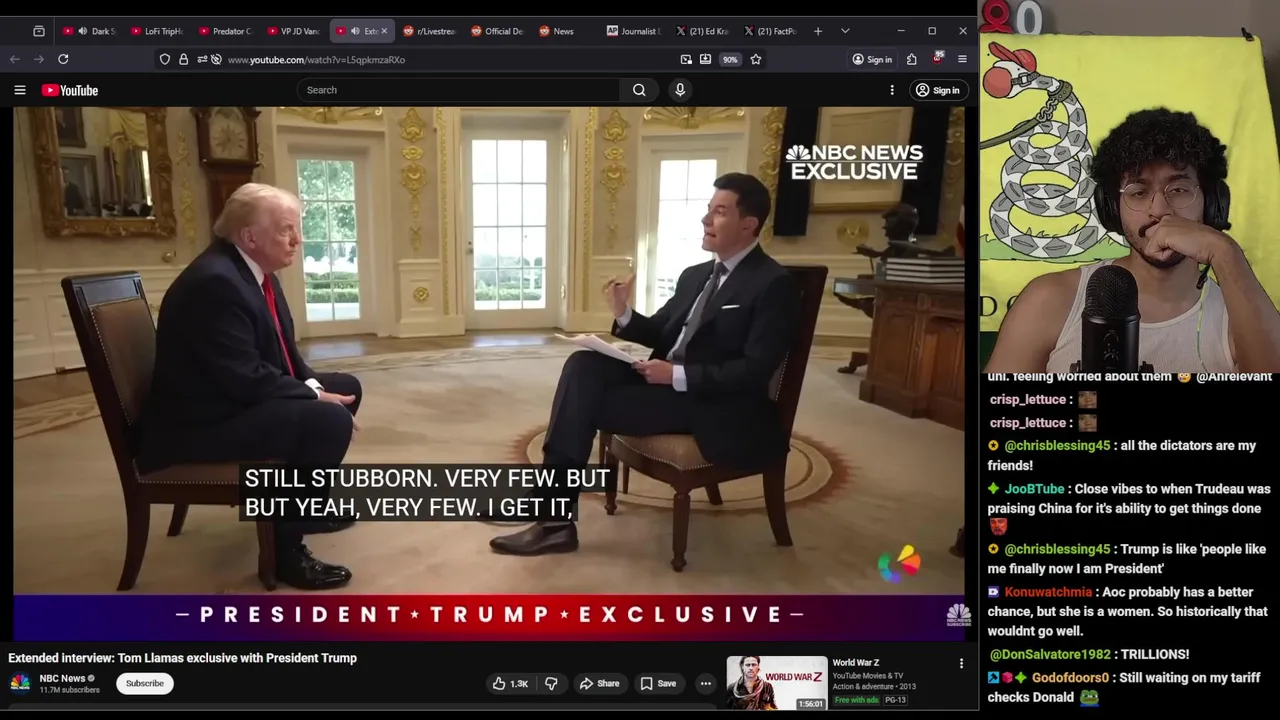Share the NBC News video
The image size is (1280, 720).
click(600, 683)
